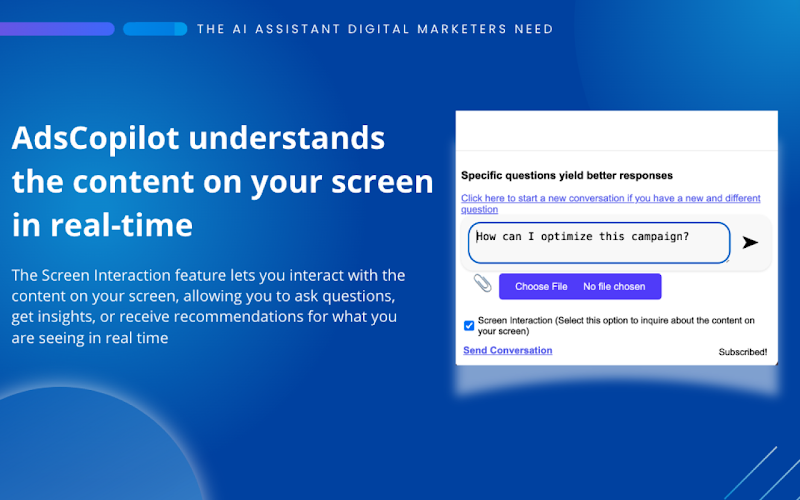Click the 'No file chosen' label
This screenshot has height=500, width=800.
(614, 287)
